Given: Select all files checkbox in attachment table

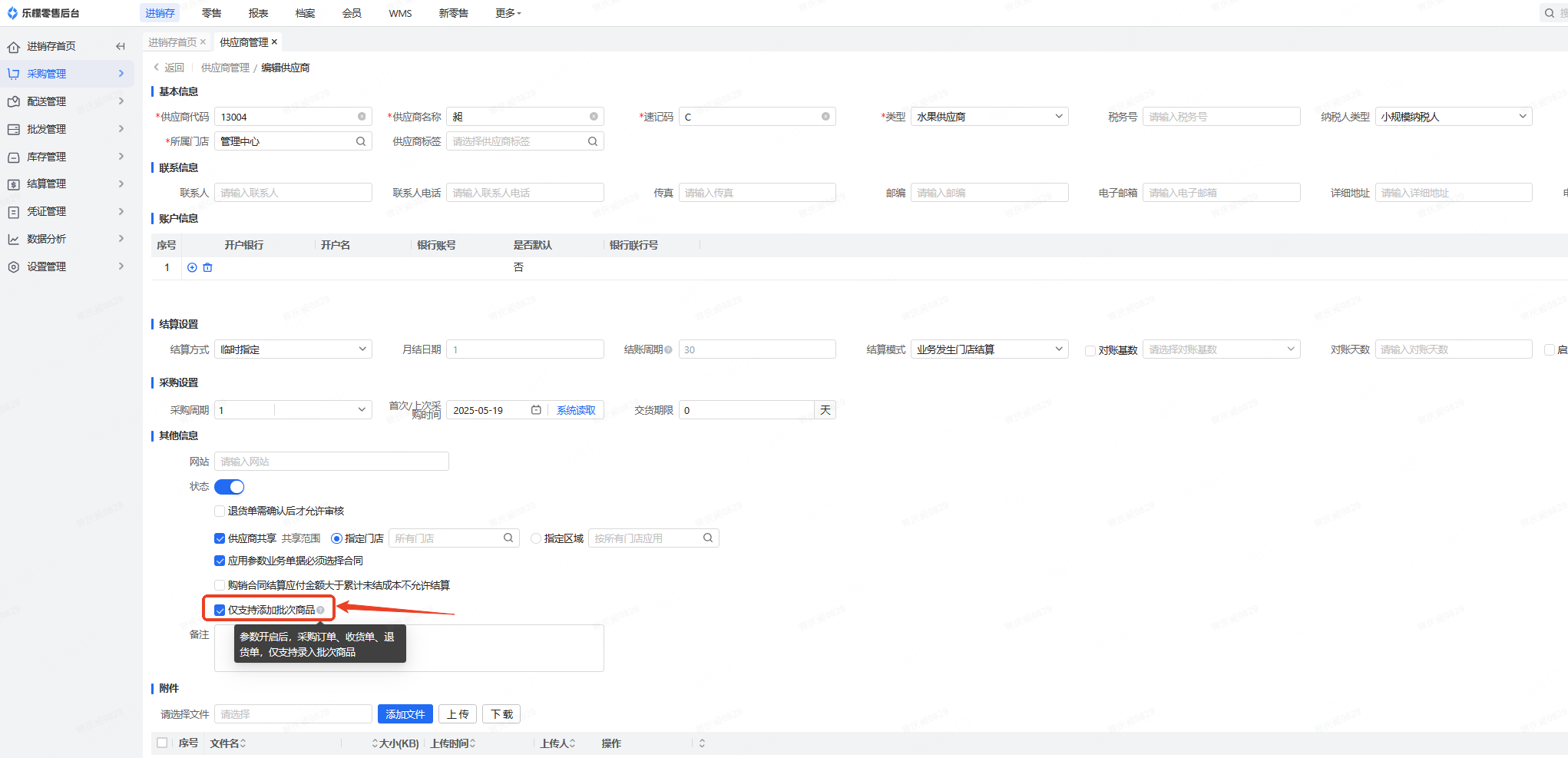Looking at the screenshot, I should tap(162, 743).
